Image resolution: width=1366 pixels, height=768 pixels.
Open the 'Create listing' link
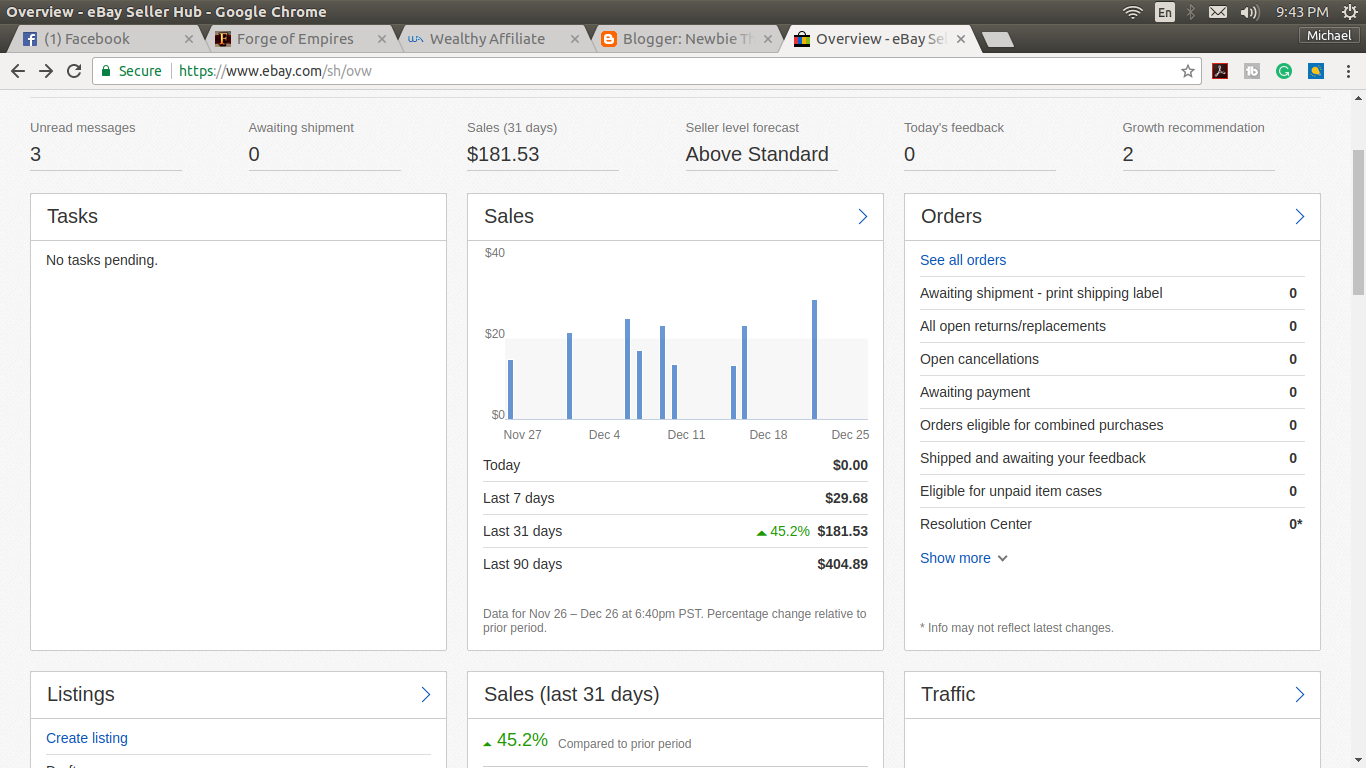[x=87, y=738]
